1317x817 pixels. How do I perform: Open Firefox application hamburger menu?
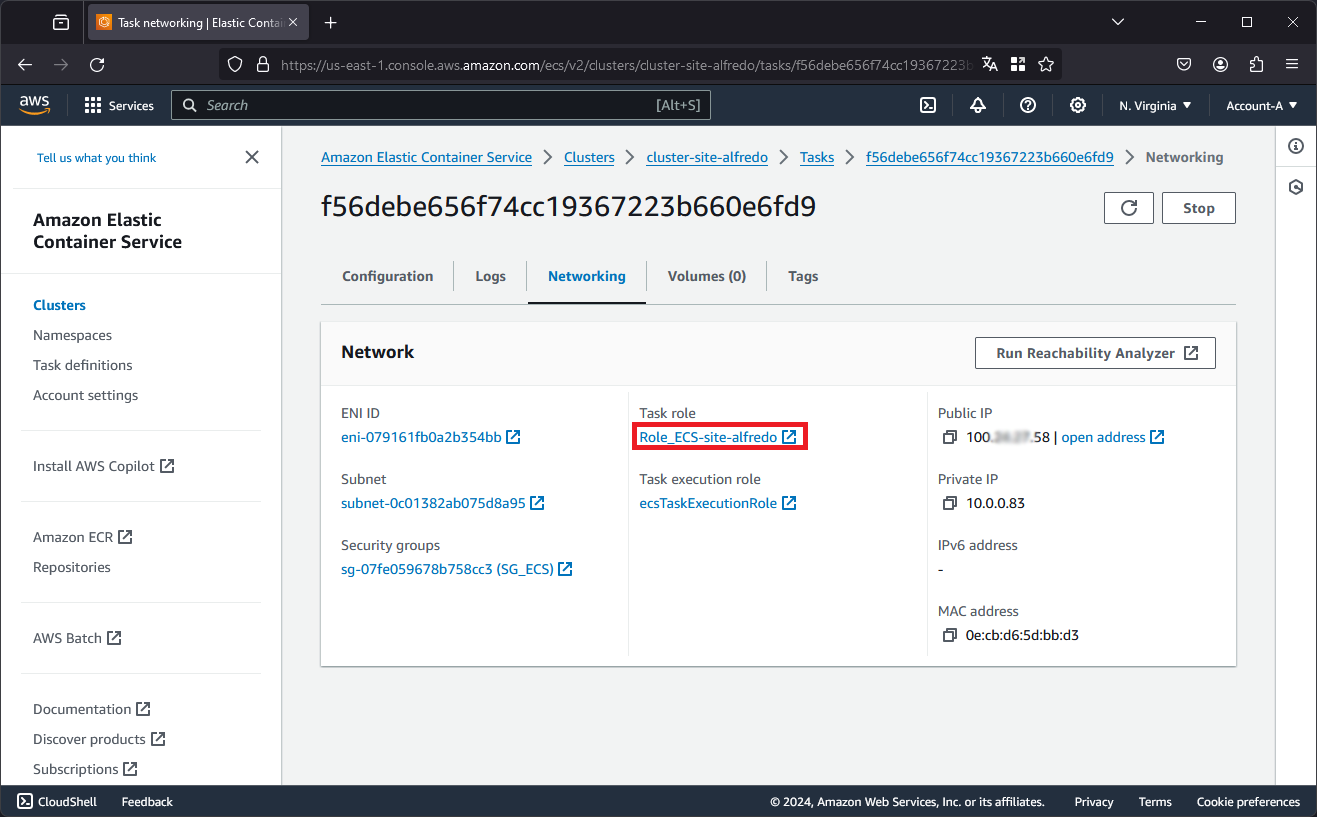pos(1292,64)
